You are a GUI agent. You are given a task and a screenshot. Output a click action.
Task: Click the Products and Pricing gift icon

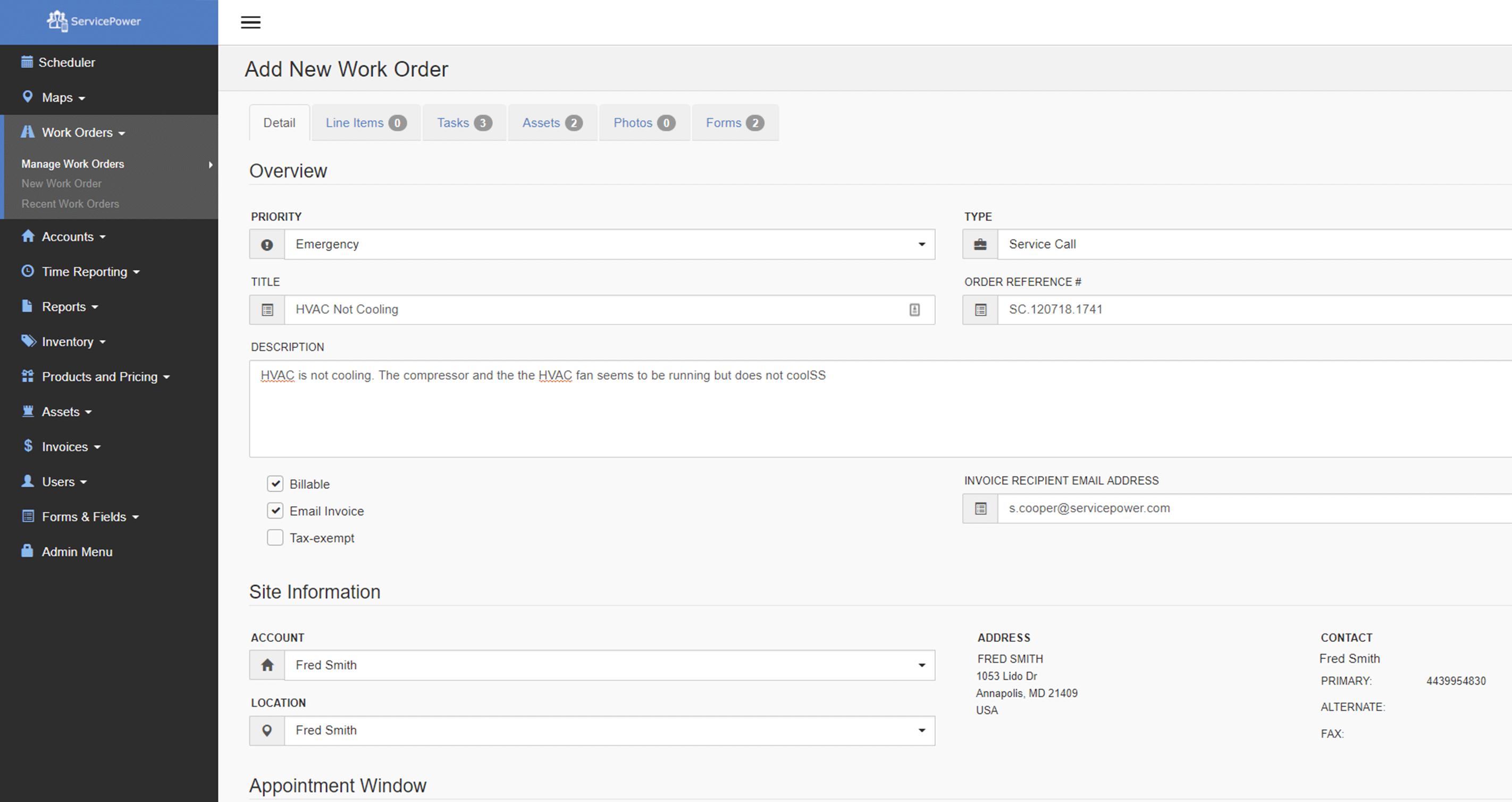(28, 376)
